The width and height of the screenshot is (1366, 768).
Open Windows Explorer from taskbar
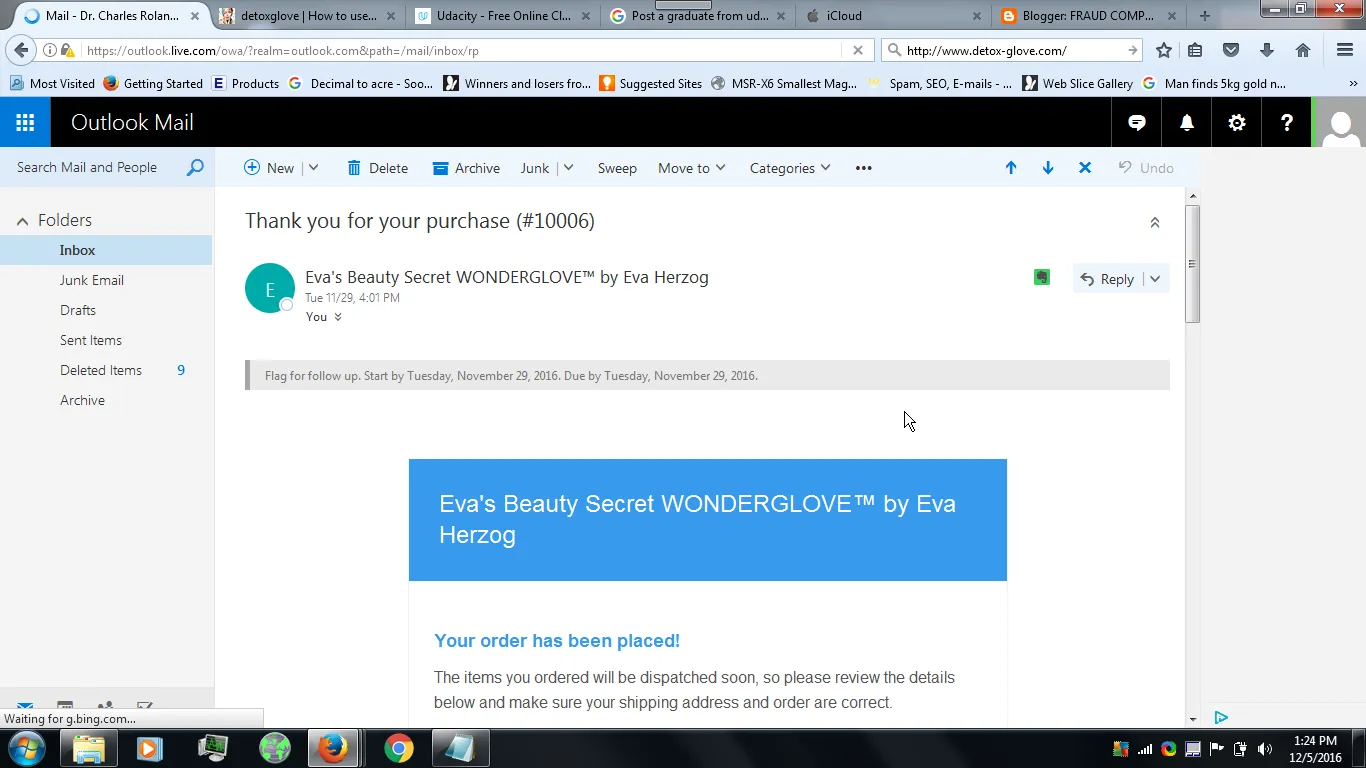[x=89, y=748]
